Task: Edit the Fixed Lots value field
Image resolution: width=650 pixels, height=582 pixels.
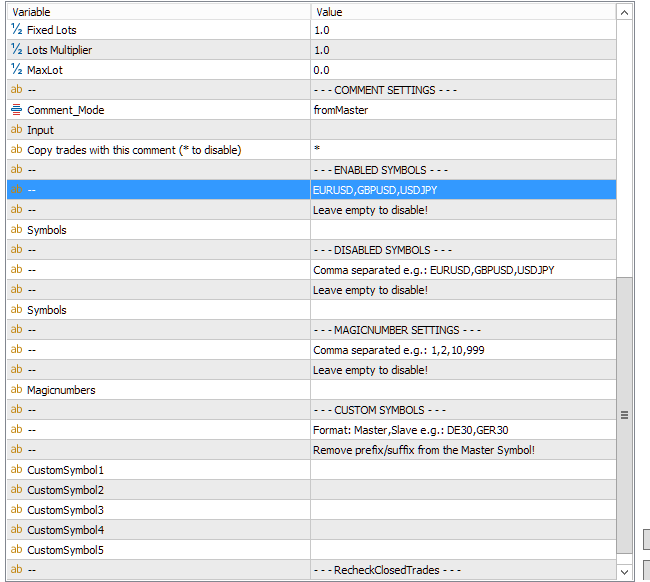Action: coord(462,30)
